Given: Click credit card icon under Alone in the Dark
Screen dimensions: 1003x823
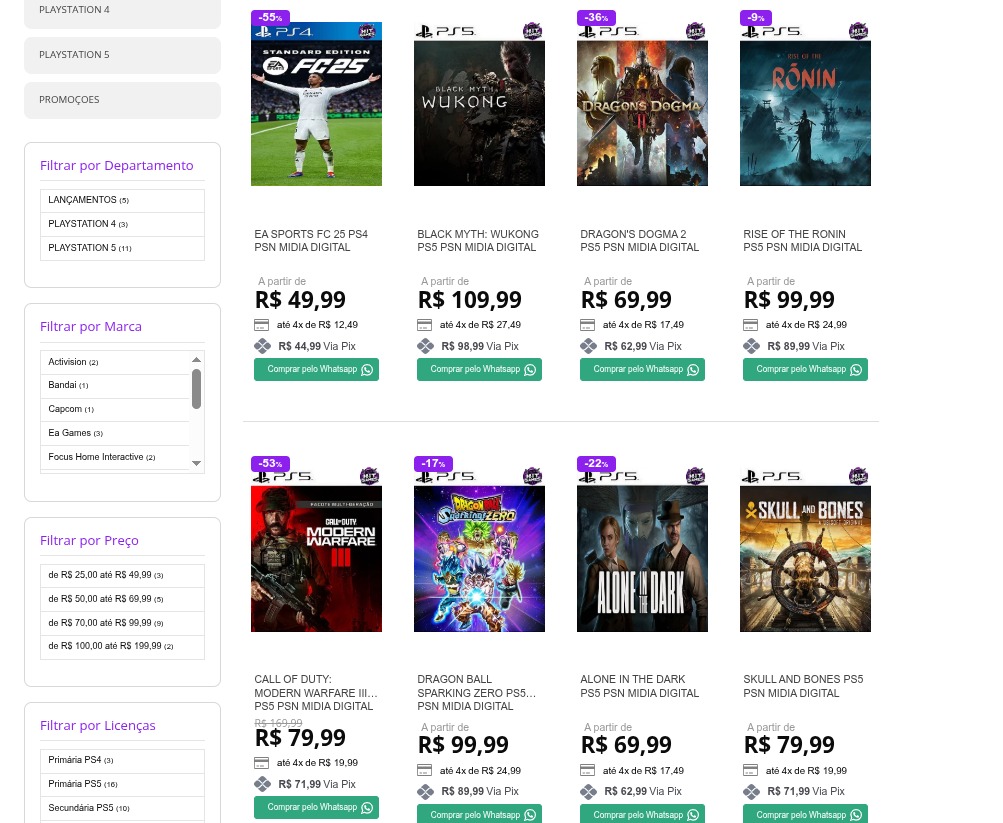Looking at the screenshot, I should [x=587, y=771].
